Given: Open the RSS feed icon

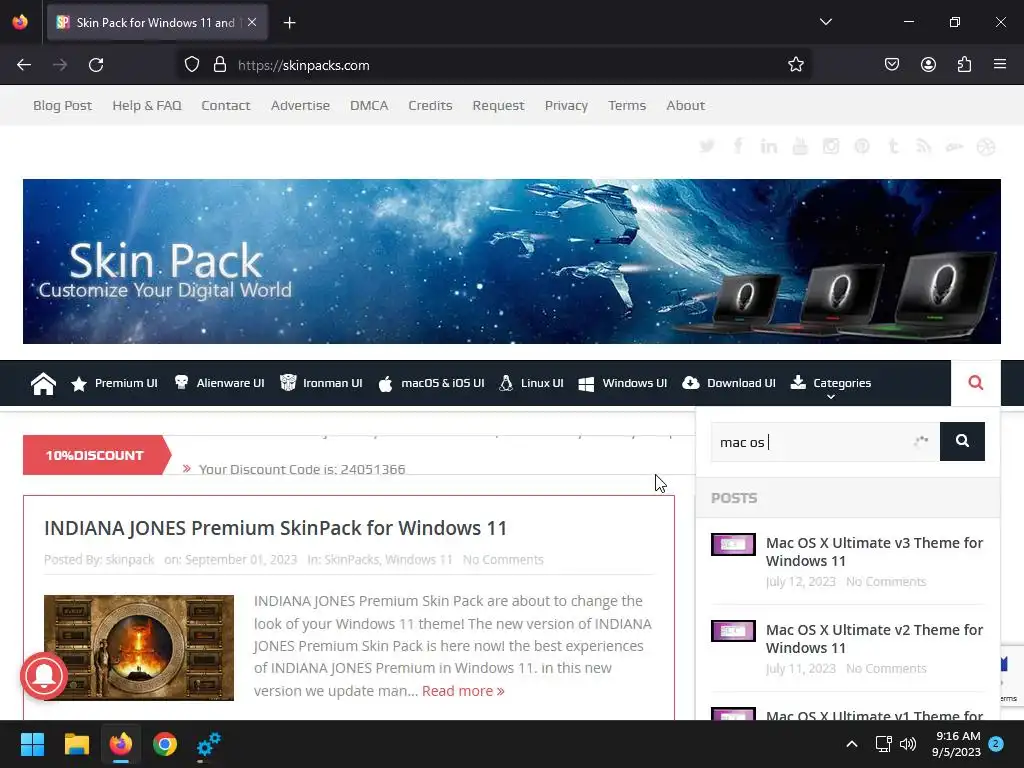Looking at the screenshot, I should point(923,146).
